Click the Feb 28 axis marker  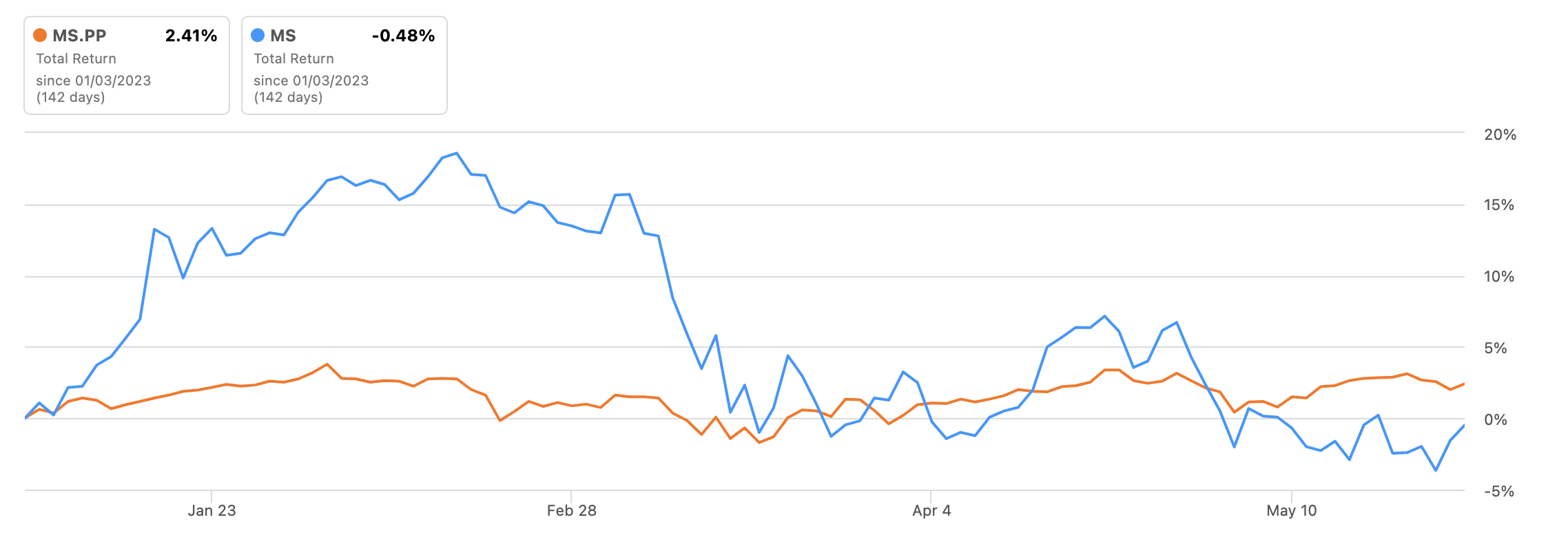click(571, 510)
